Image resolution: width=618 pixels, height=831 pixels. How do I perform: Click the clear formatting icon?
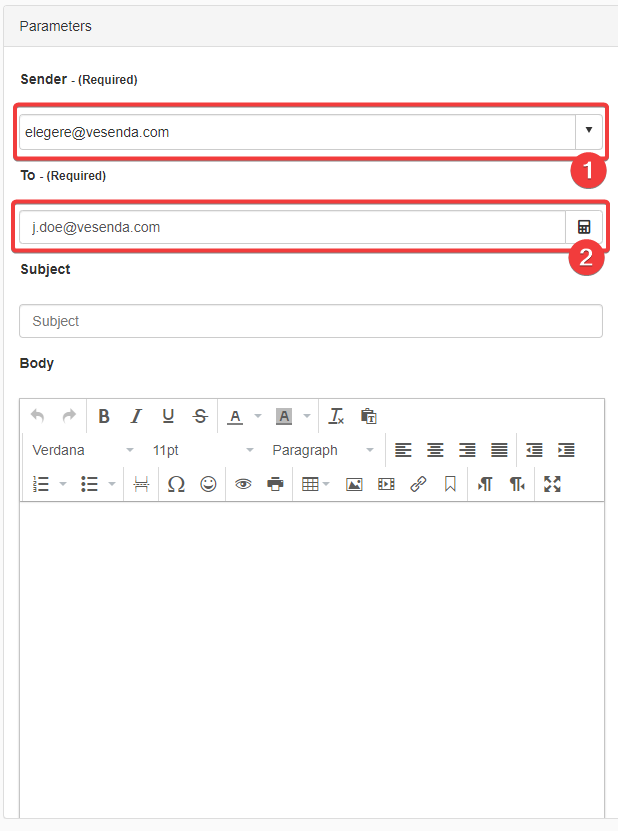(337, 416)
